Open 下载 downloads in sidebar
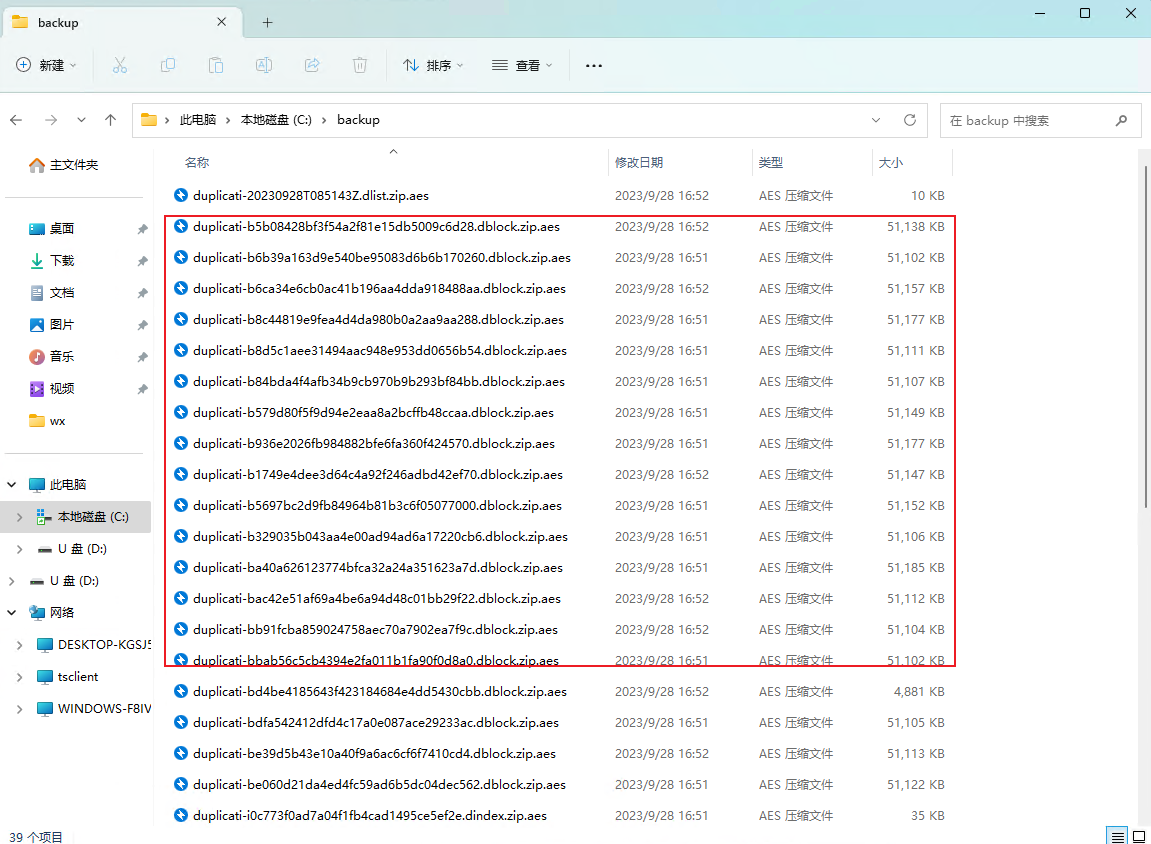Image resolution: width=1151 pixels, height=844 pixels. point(51,261)
